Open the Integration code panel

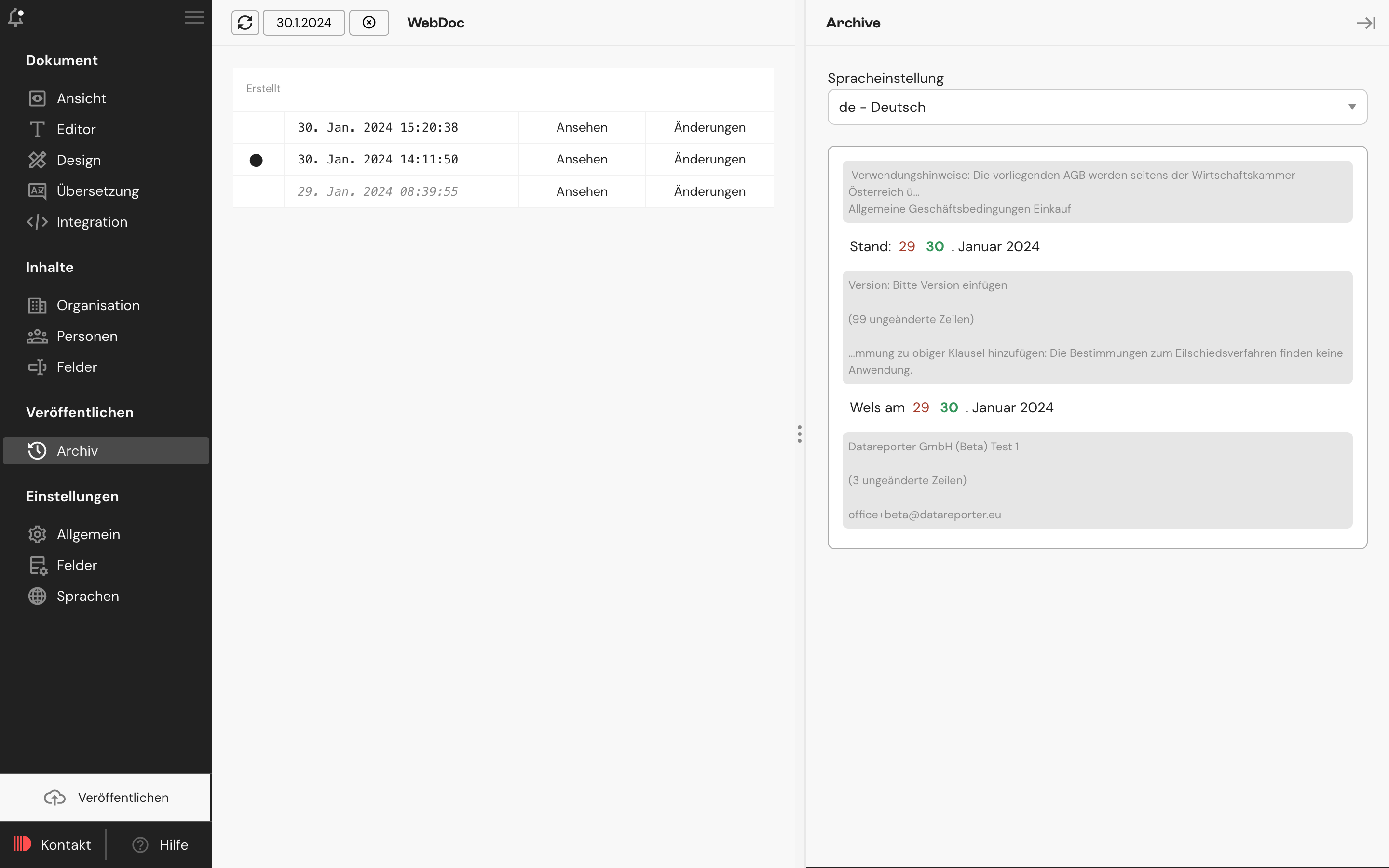92,222
